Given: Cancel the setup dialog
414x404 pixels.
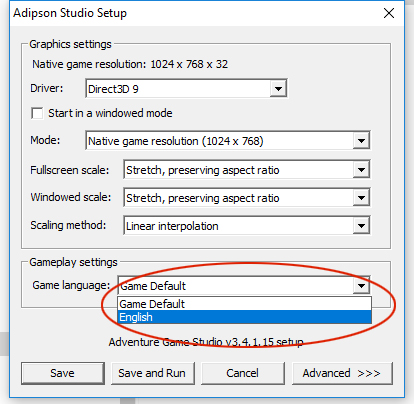Looking at the screenshot, I should pos(243,373).
